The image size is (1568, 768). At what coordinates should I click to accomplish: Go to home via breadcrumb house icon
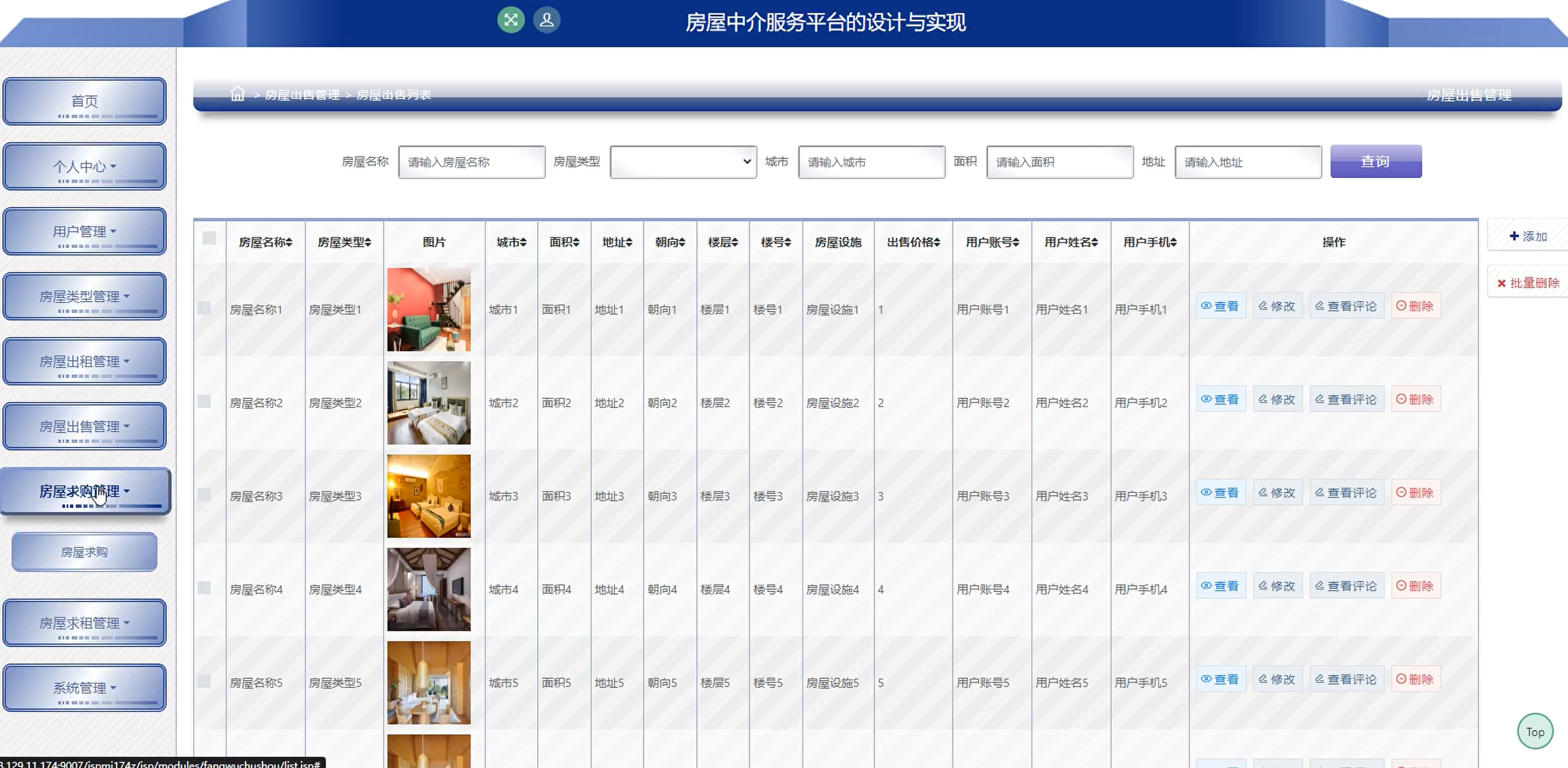coord(237,93)
